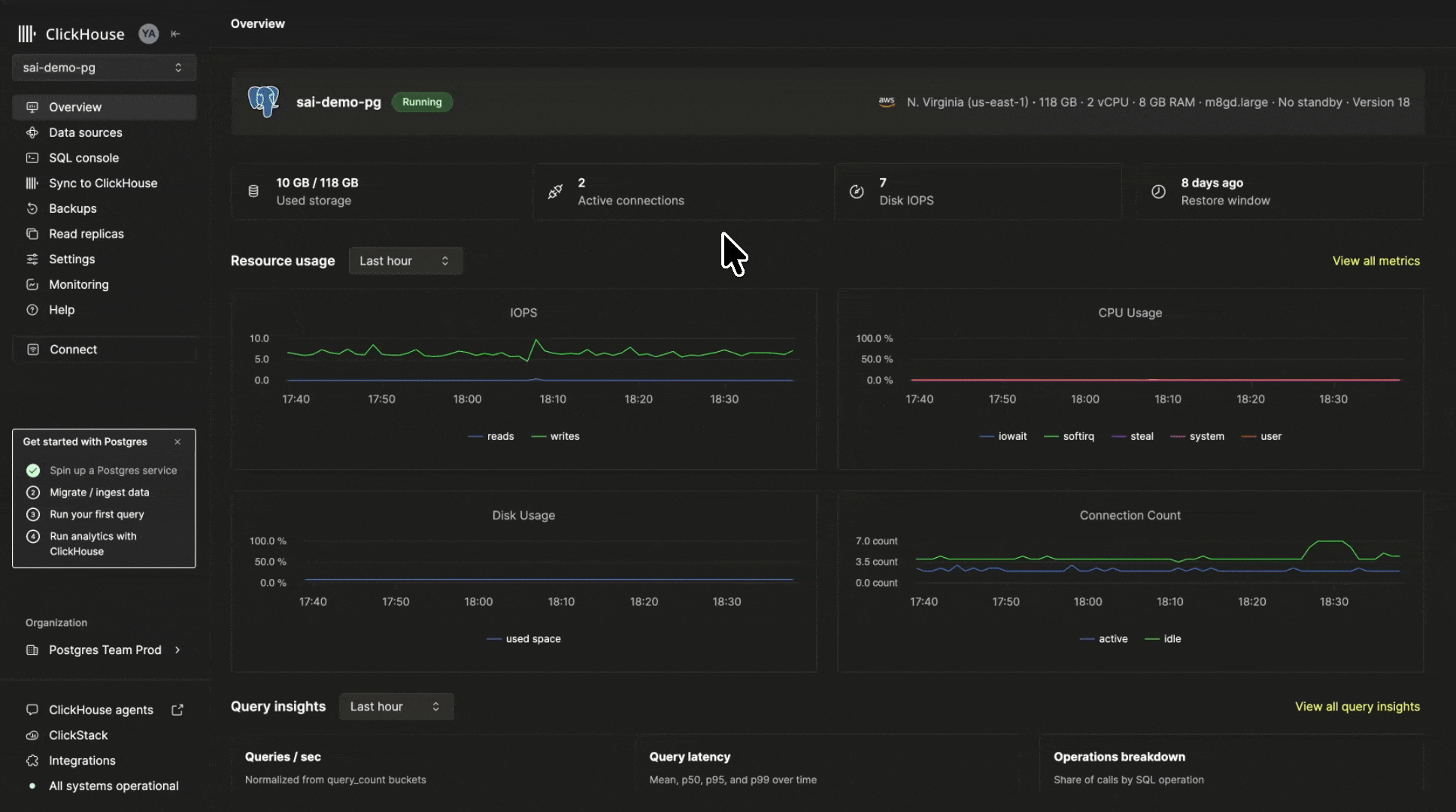Click the AWS logo icon
Image resolution: width=1456 pixels, height=812 pixels.
click(887, 102)
